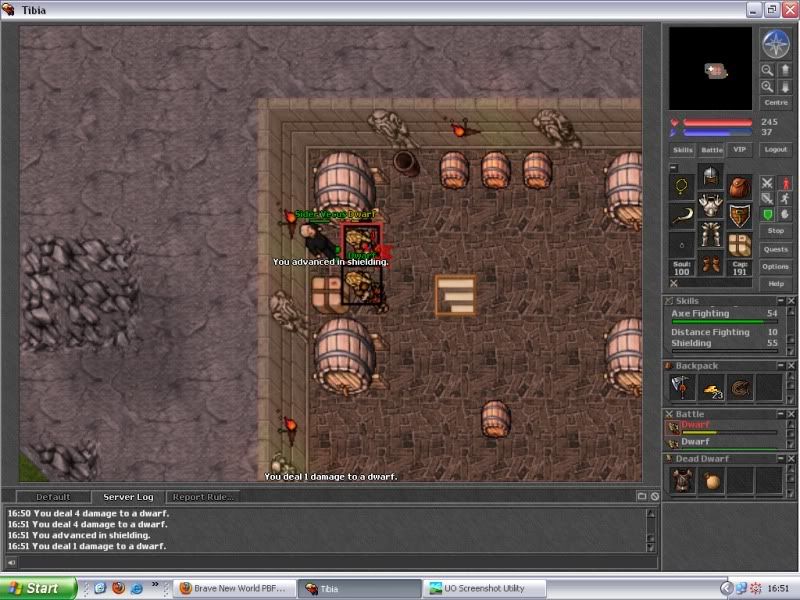Open the chat channels list icon

pos(642,496)
